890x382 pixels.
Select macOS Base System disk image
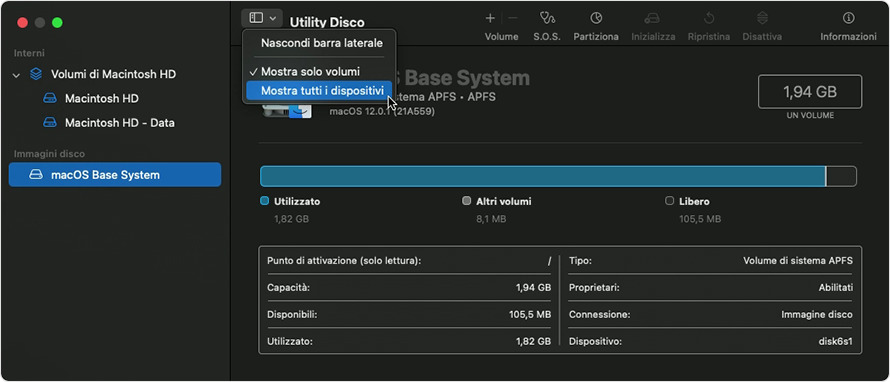(x=115, y=175)
